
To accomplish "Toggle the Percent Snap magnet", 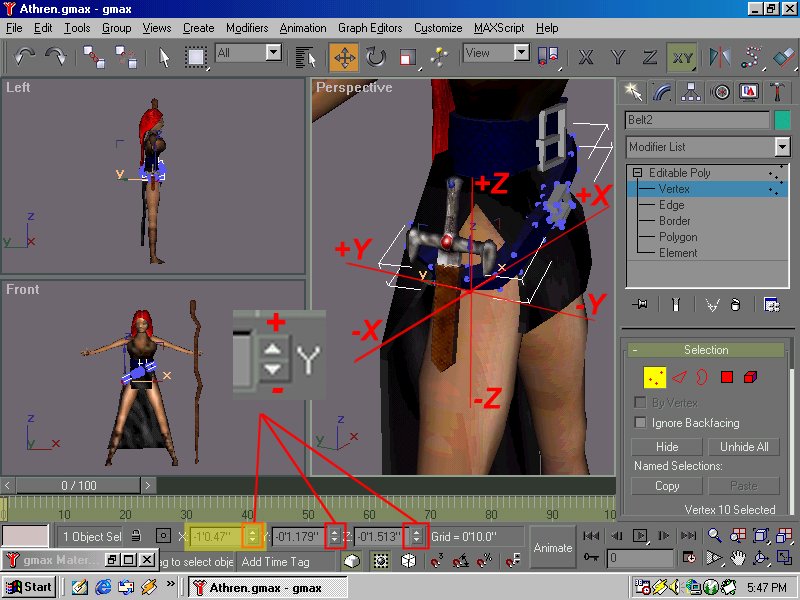I will [484, 561].
